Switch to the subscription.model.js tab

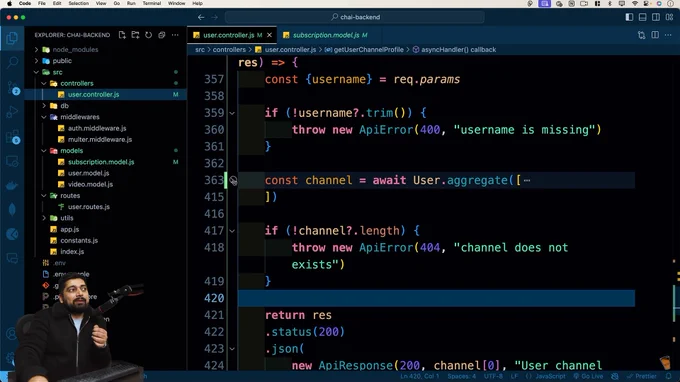click(326, 35)
